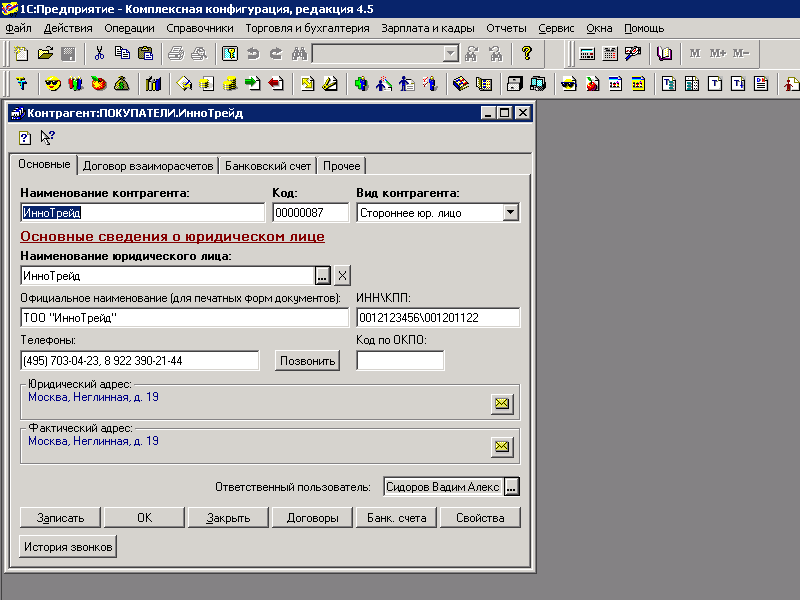Click the green arrow document icon
Image resolution: width=800 pixels, height=600 pixels.
click(x=253, y=84)
